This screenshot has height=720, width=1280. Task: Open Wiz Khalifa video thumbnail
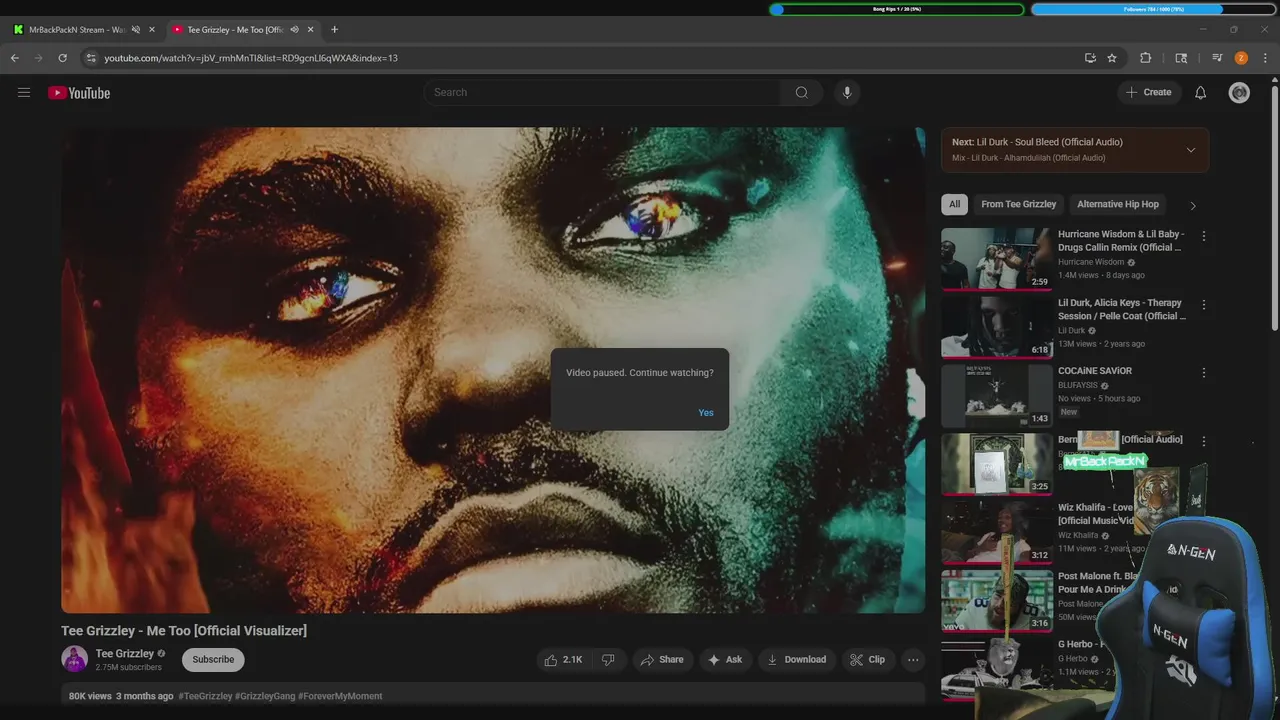996,532
